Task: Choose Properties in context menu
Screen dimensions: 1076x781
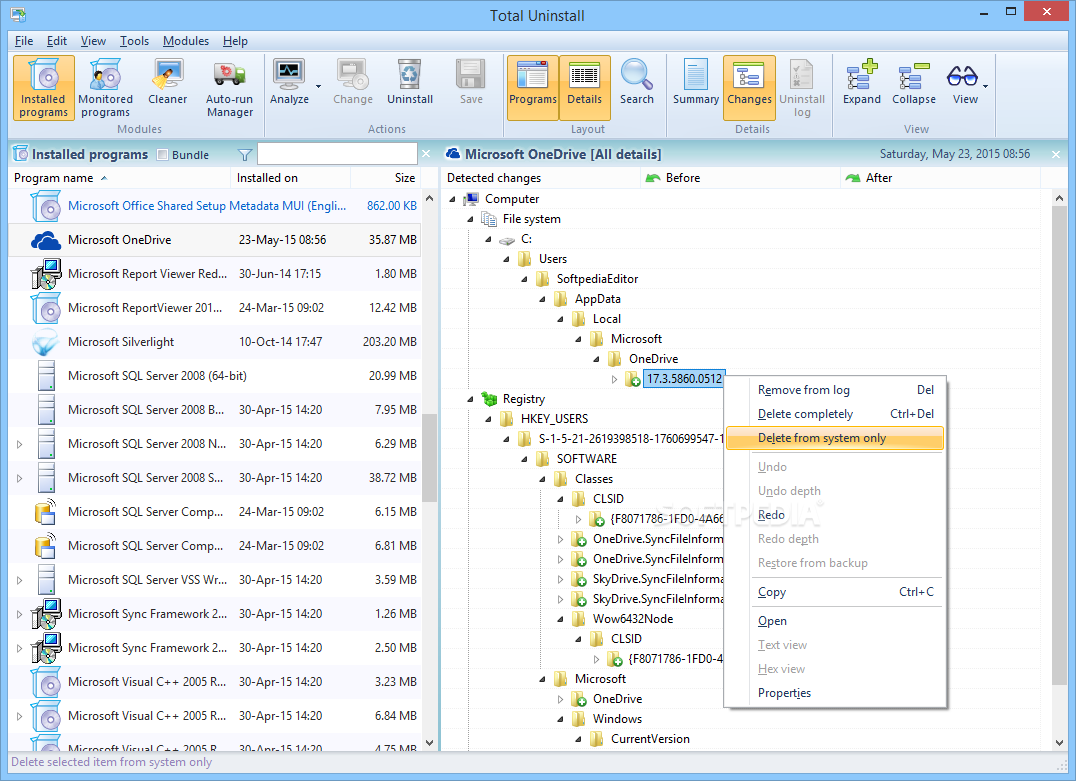Action: click(835, 693)
